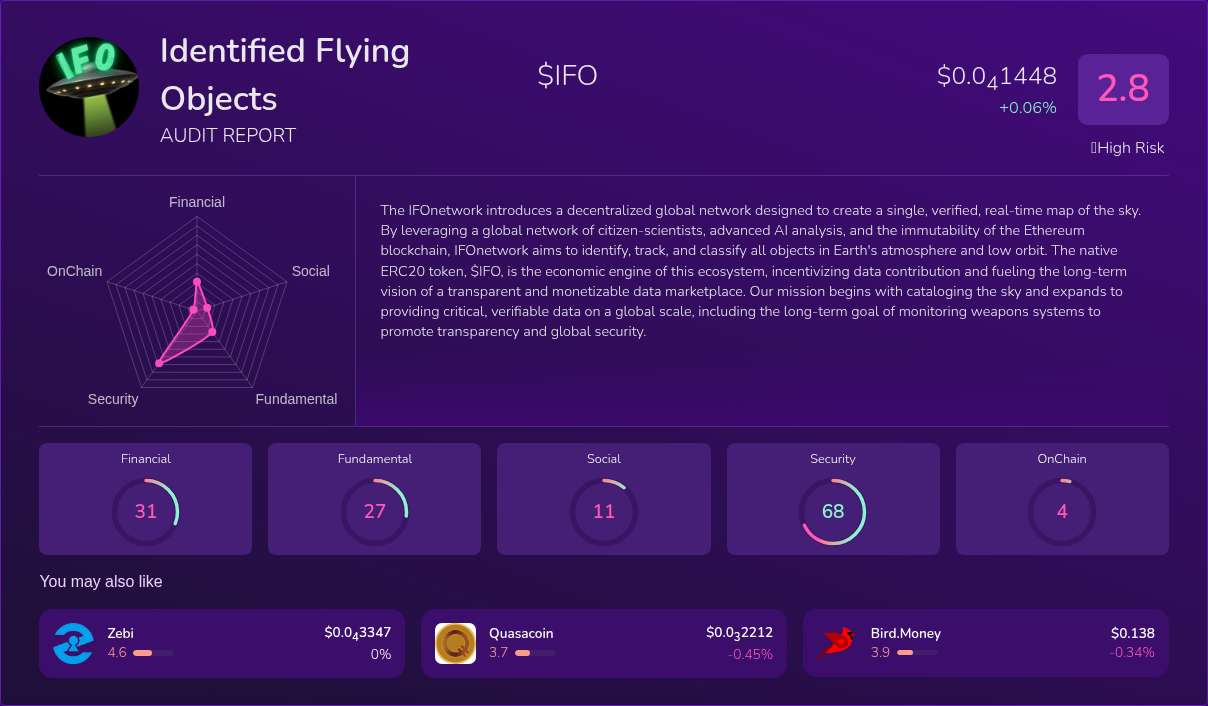
Task: Click the IFO UFO logo icon
Action: coord(89,87)
